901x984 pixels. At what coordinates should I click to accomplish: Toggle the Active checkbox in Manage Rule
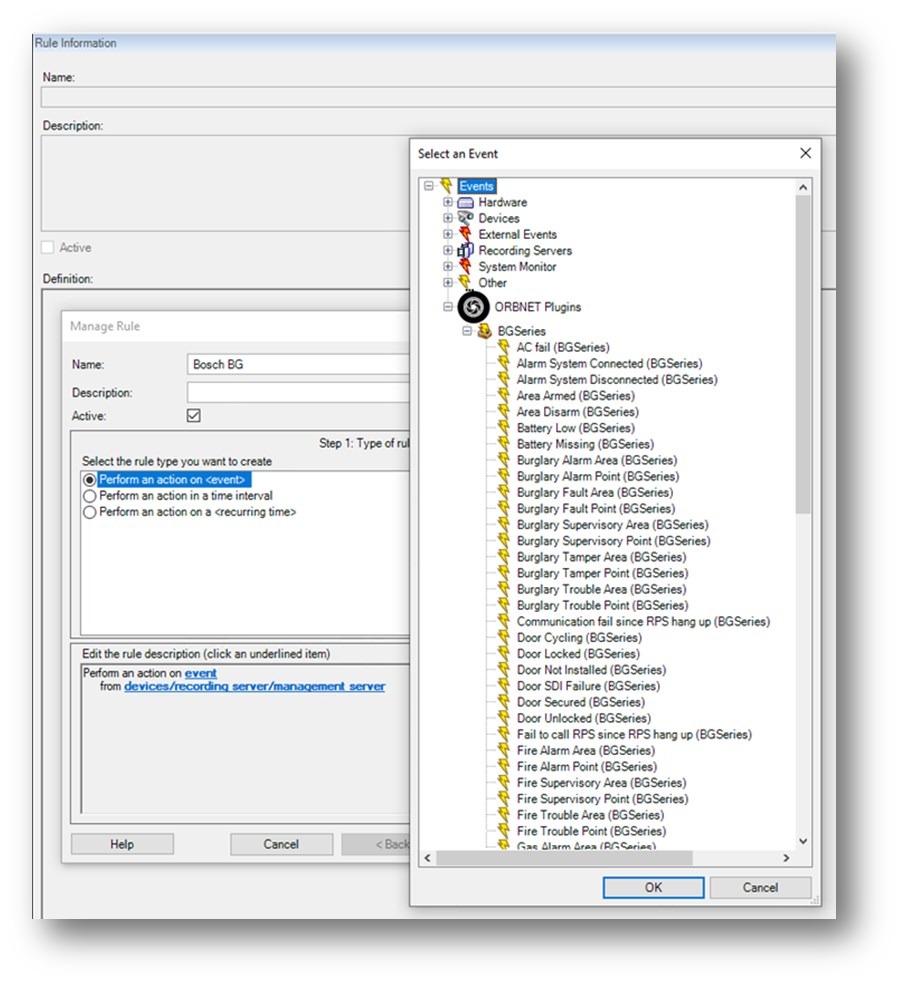pos(194,415)
